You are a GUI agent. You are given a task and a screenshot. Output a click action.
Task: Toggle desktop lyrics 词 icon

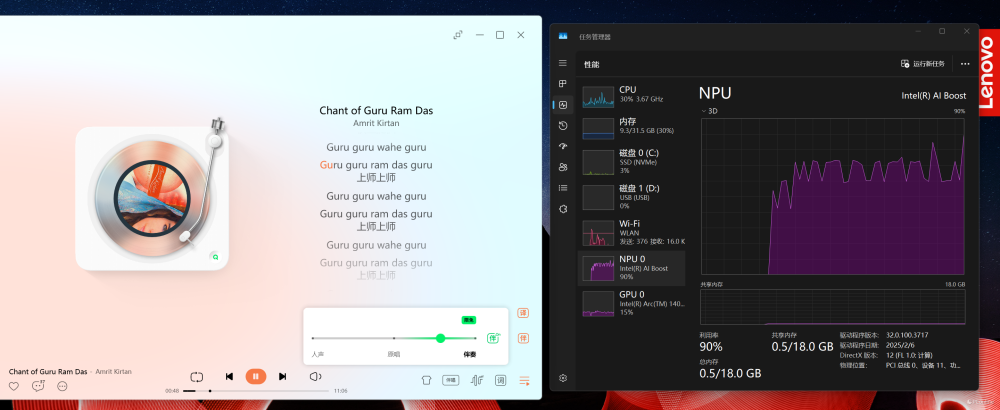[501, 381]
